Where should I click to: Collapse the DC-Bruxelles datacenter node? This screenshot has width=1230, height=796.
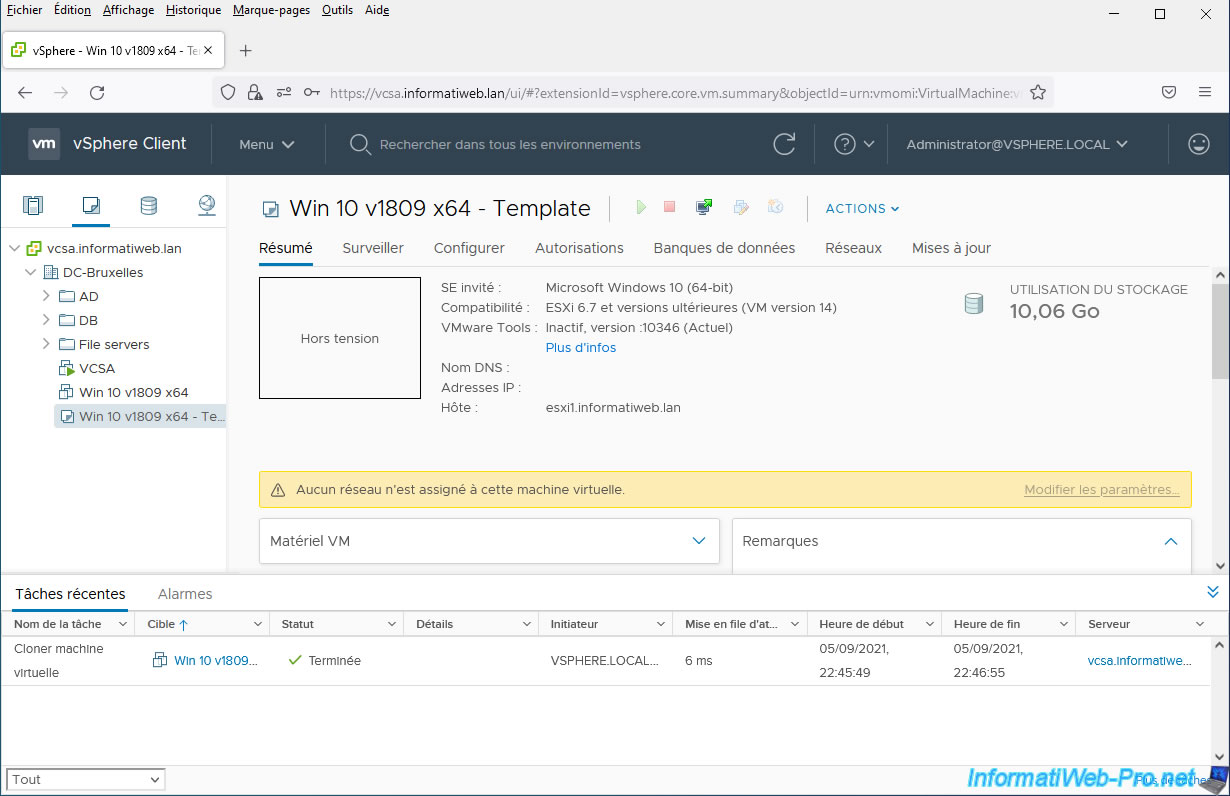click(x=30, y=272)
